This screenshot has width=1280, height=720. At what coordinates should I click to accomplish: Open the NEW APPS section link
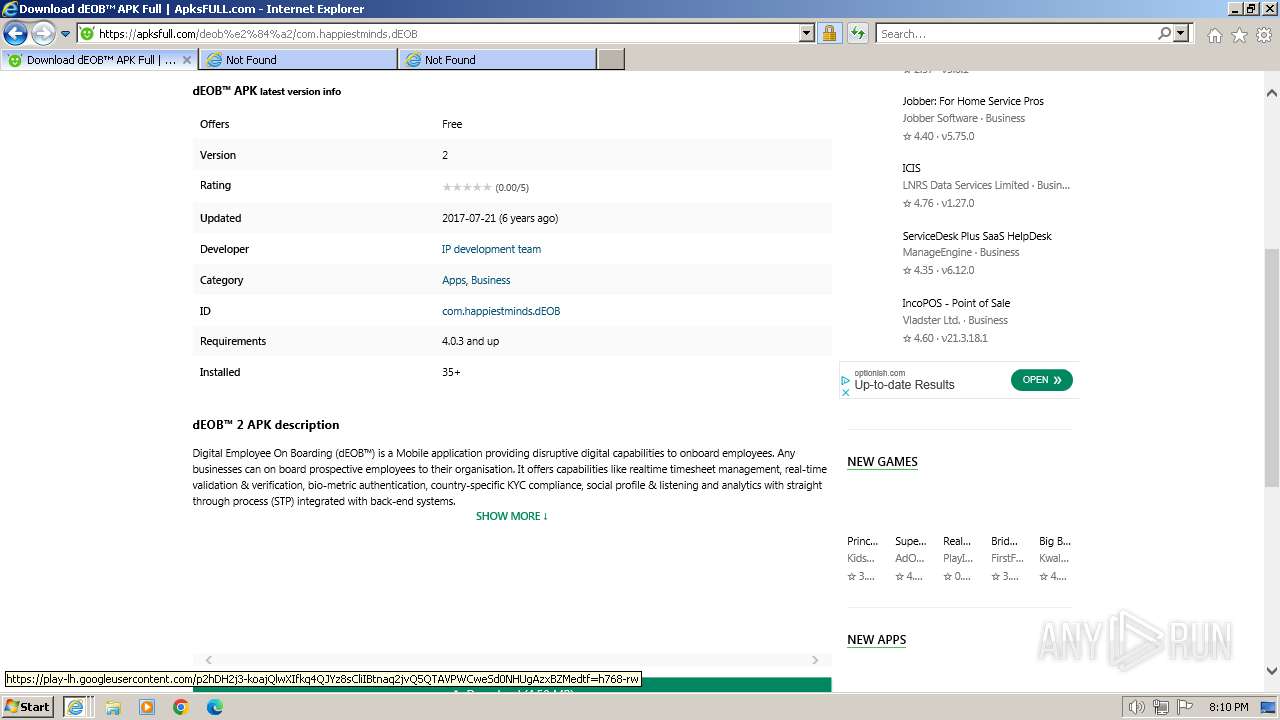(x=876, y=640)
